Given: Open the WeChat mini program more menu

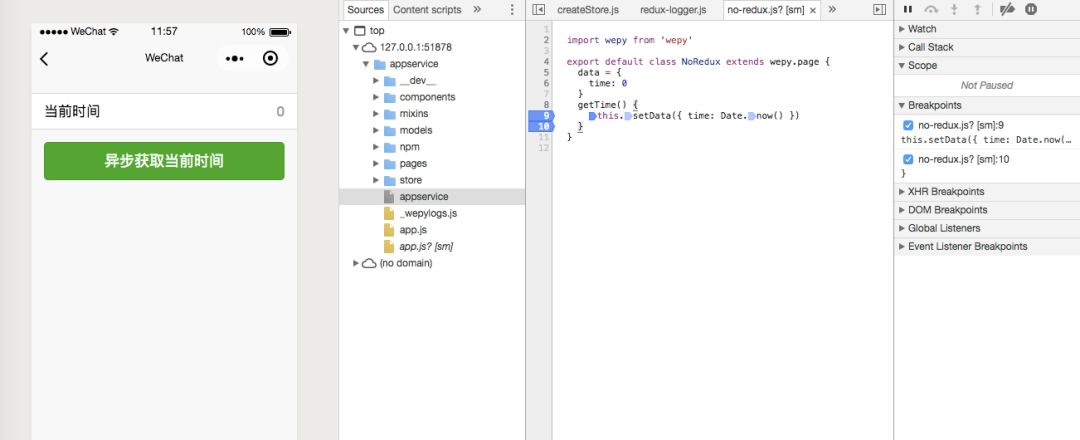Looking at the screenshot, I should [235, 59].
